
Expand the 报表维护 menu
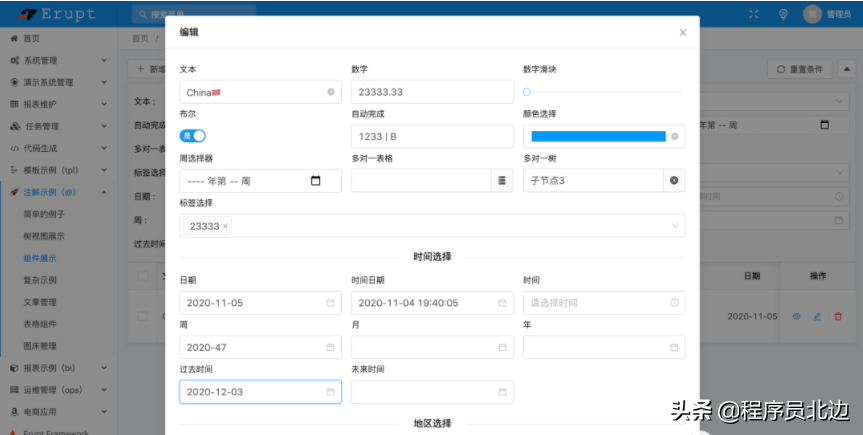pyautogui.click(x=58, y=104)
